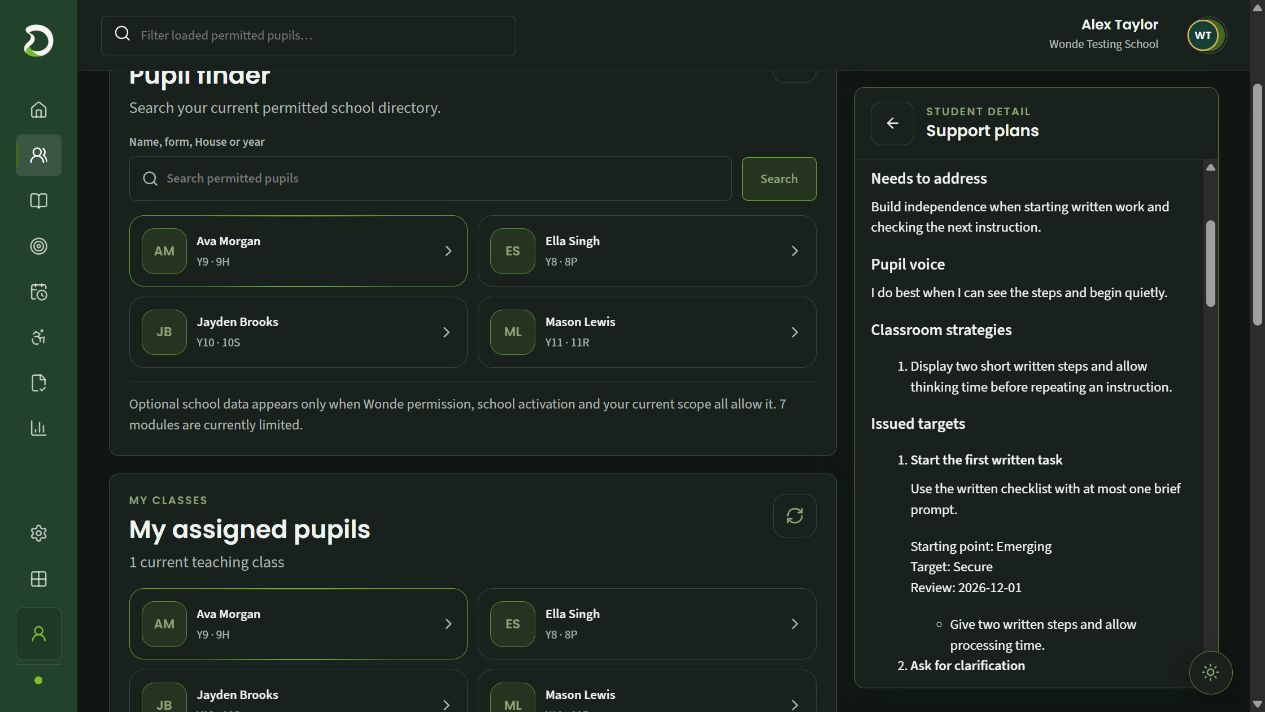The image size is (1265, 712).
Task: Open the user profile icon in sidebar
Action: pyautogui.click(x=38, y=634)
